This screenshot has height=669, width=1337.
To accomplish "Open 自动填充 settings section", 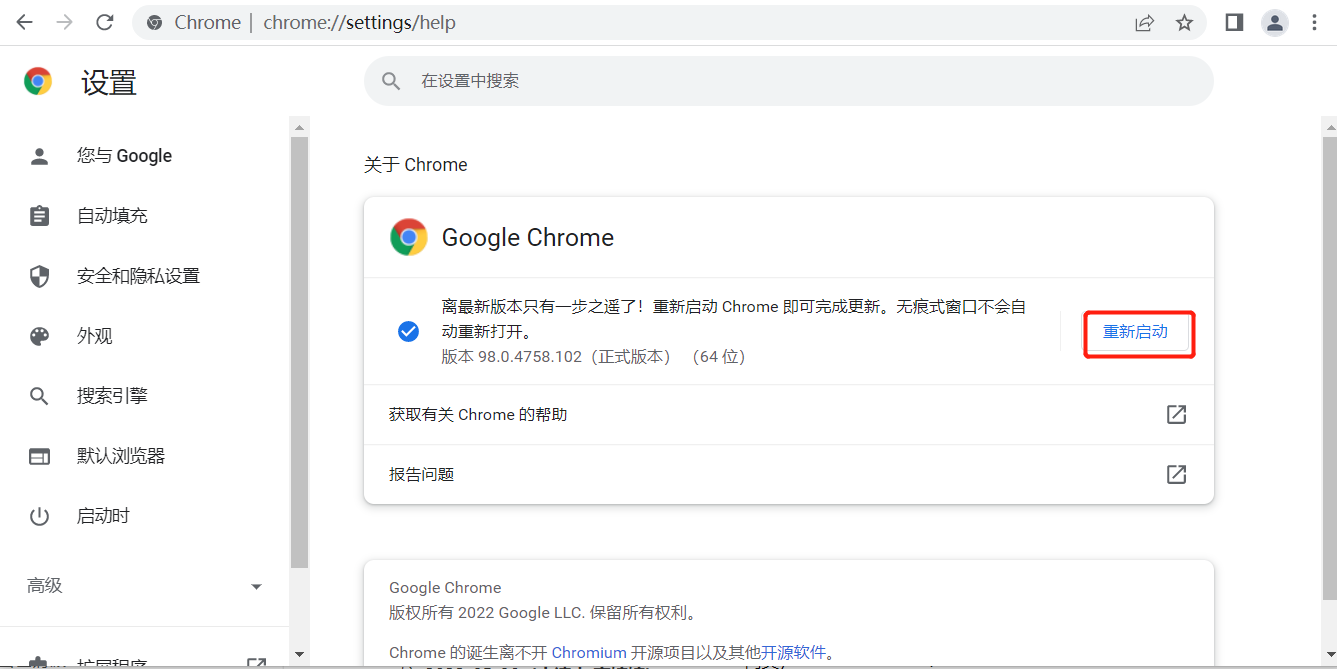I will (x=145, y=216).
